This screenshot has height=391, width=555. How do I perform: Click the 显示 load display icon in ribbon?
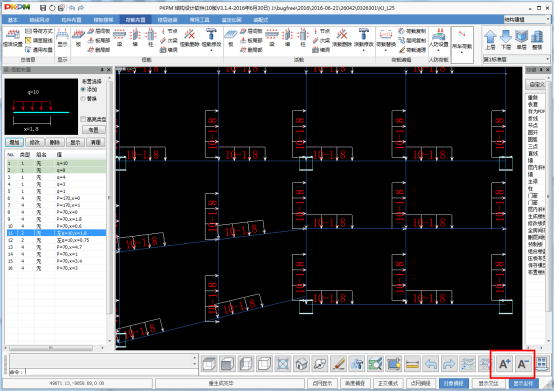(62, 38)
